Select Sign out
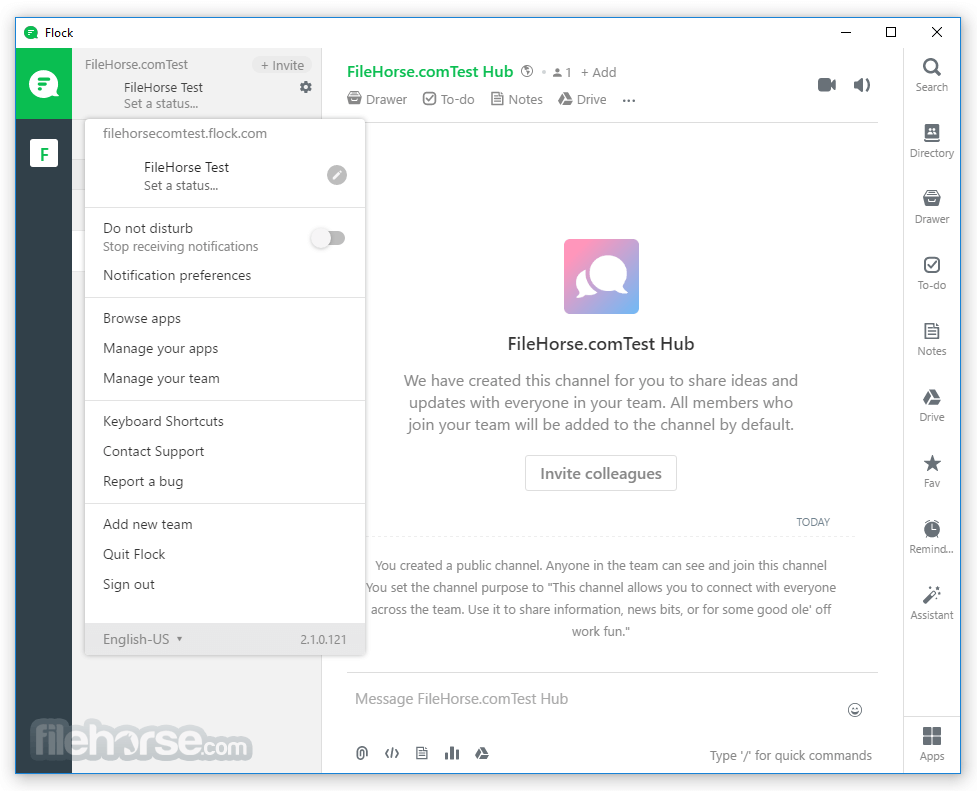 129,584
